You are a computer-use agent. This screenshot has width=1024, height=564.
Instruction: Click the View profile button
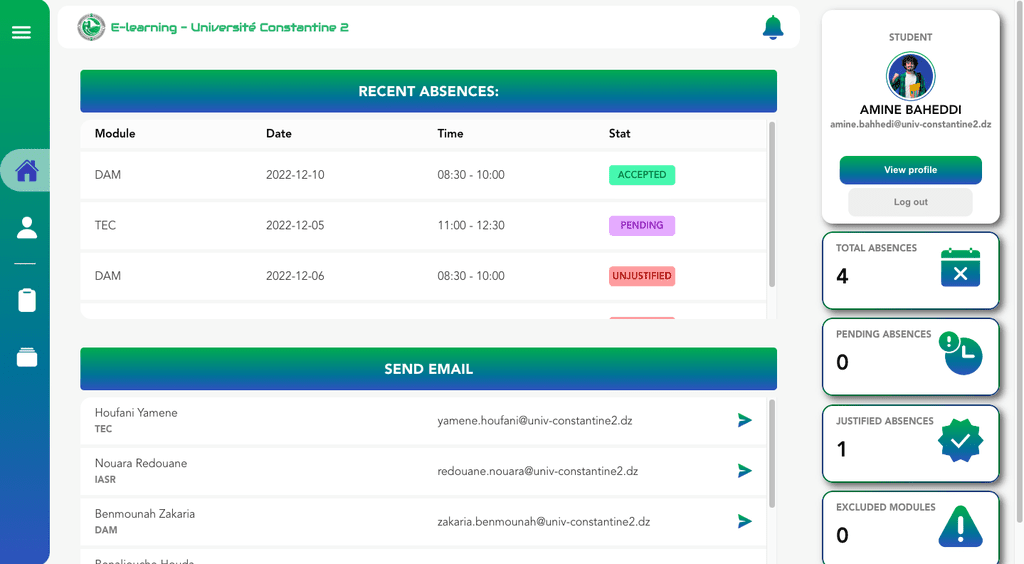(x=910, y=170)
